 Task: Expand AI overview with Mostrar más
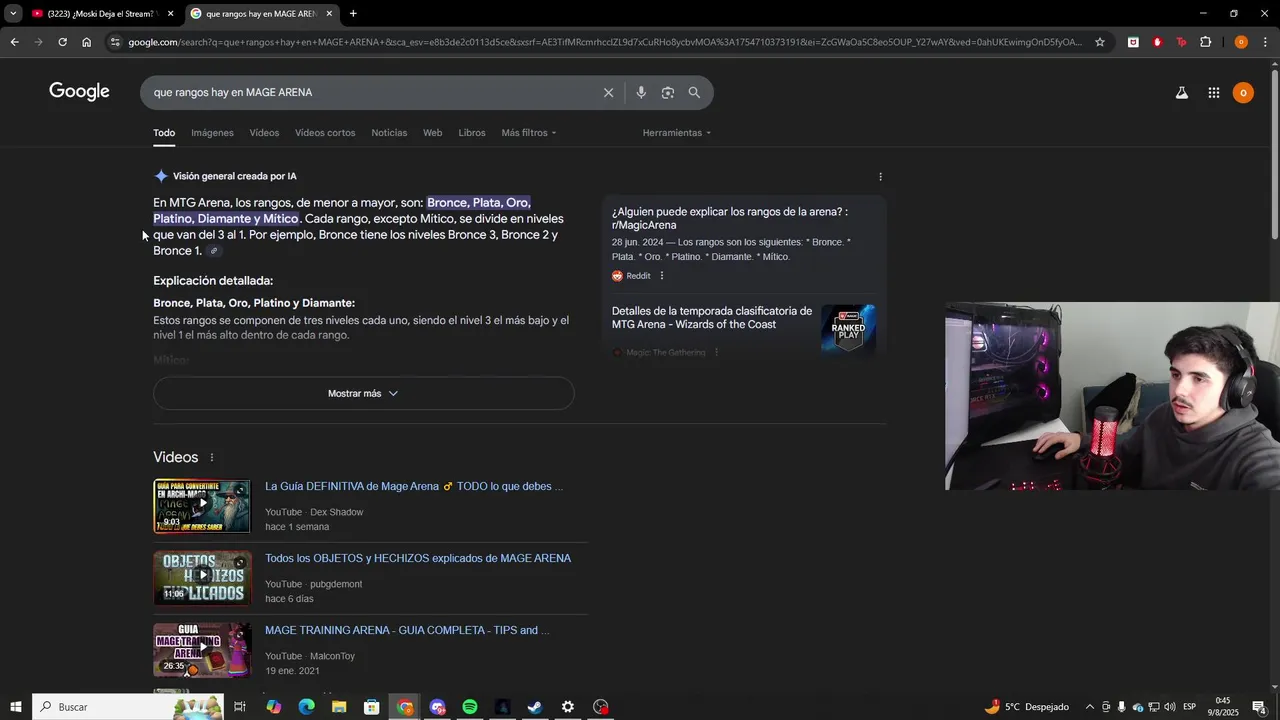point(363,393)
